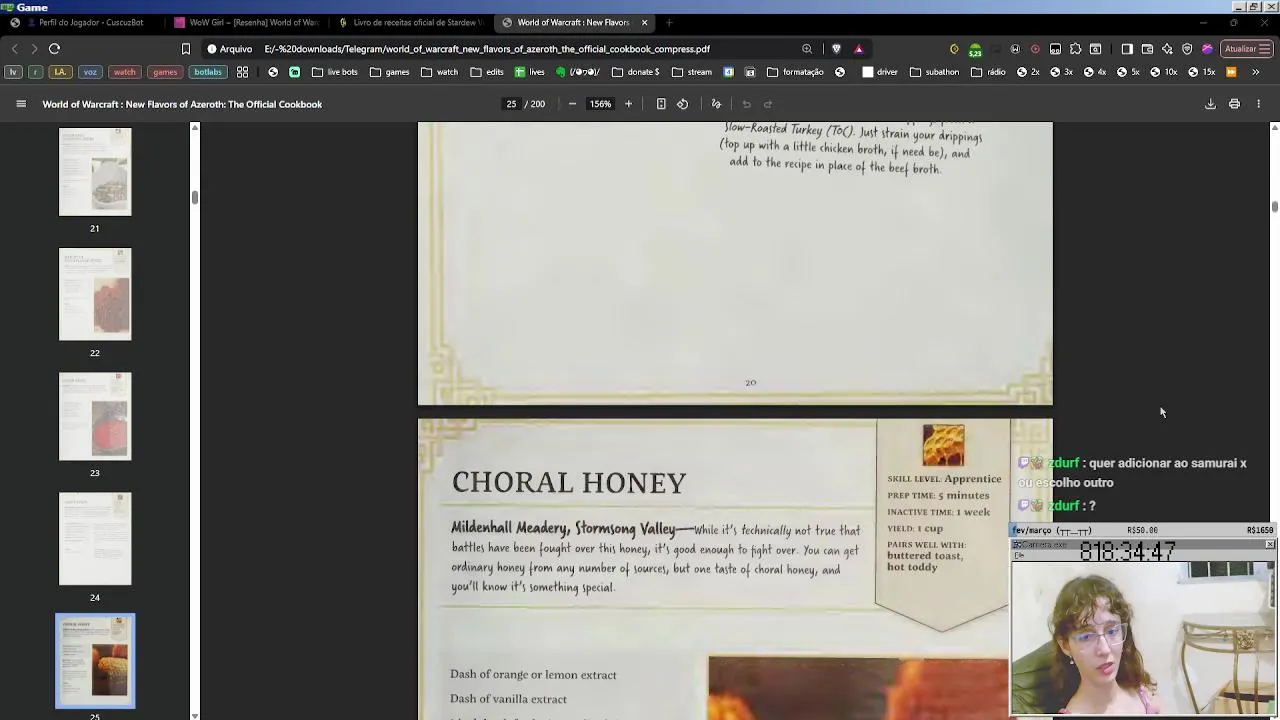Open the 'voz' bookmark pill
The height and width of the screenshot is (720, 1280).
(91, 72)
